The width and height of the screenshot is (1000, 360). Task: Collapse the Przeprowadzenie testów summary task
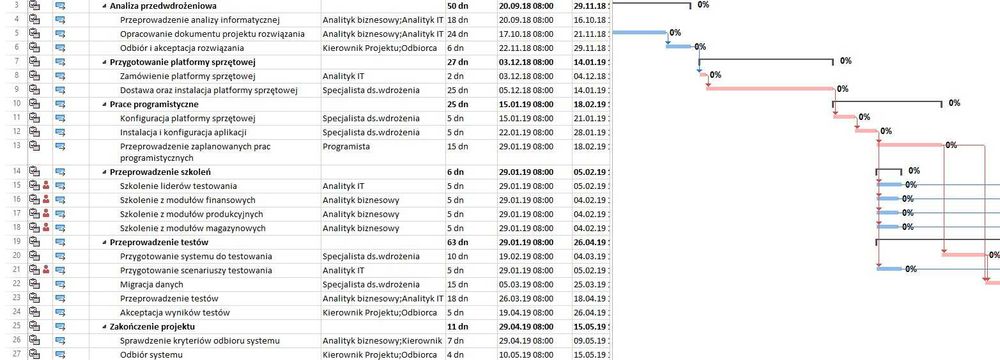[x=105, y=243]
